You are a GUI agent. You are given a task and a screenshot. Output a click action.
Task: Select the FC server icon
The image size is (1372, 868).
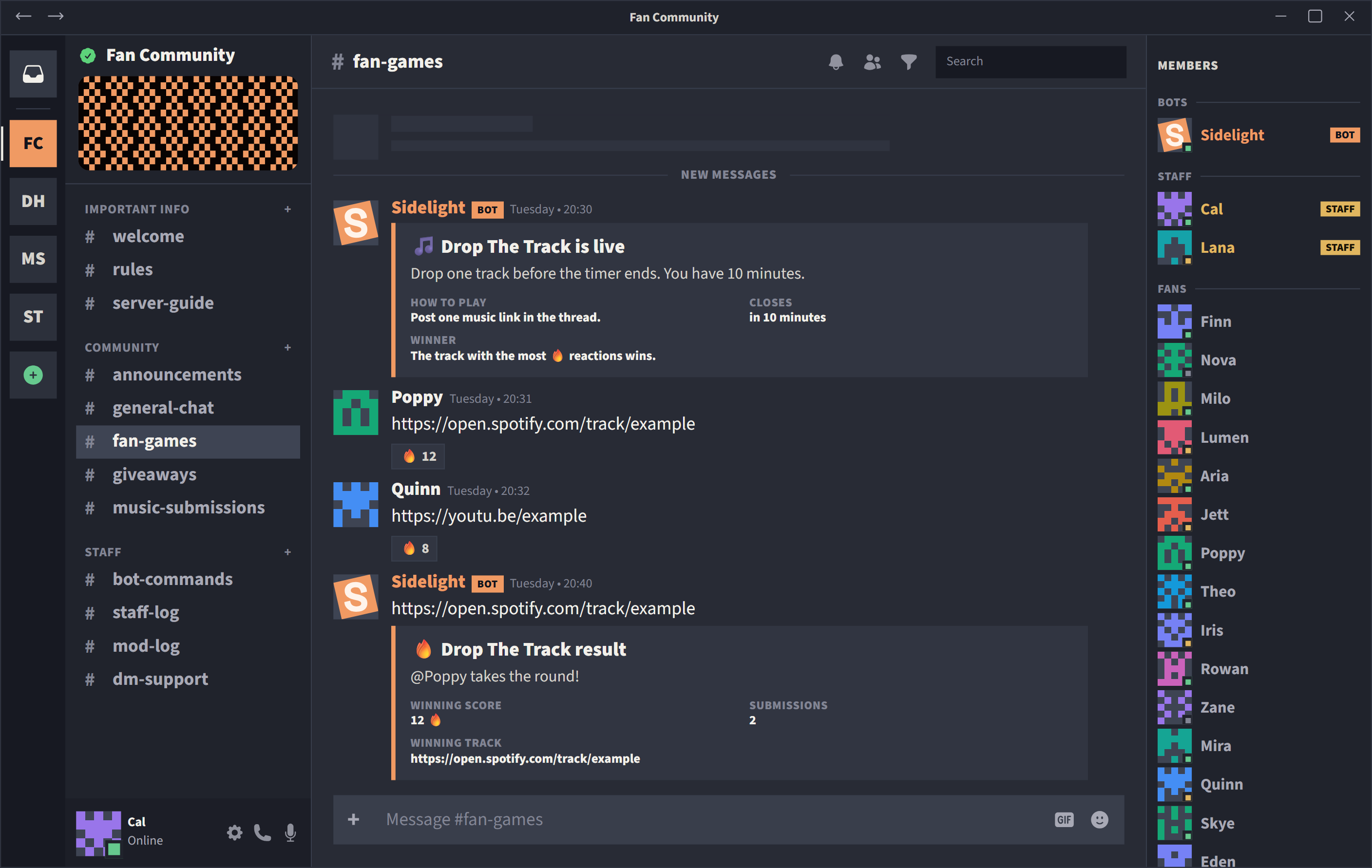pos(33,143)
